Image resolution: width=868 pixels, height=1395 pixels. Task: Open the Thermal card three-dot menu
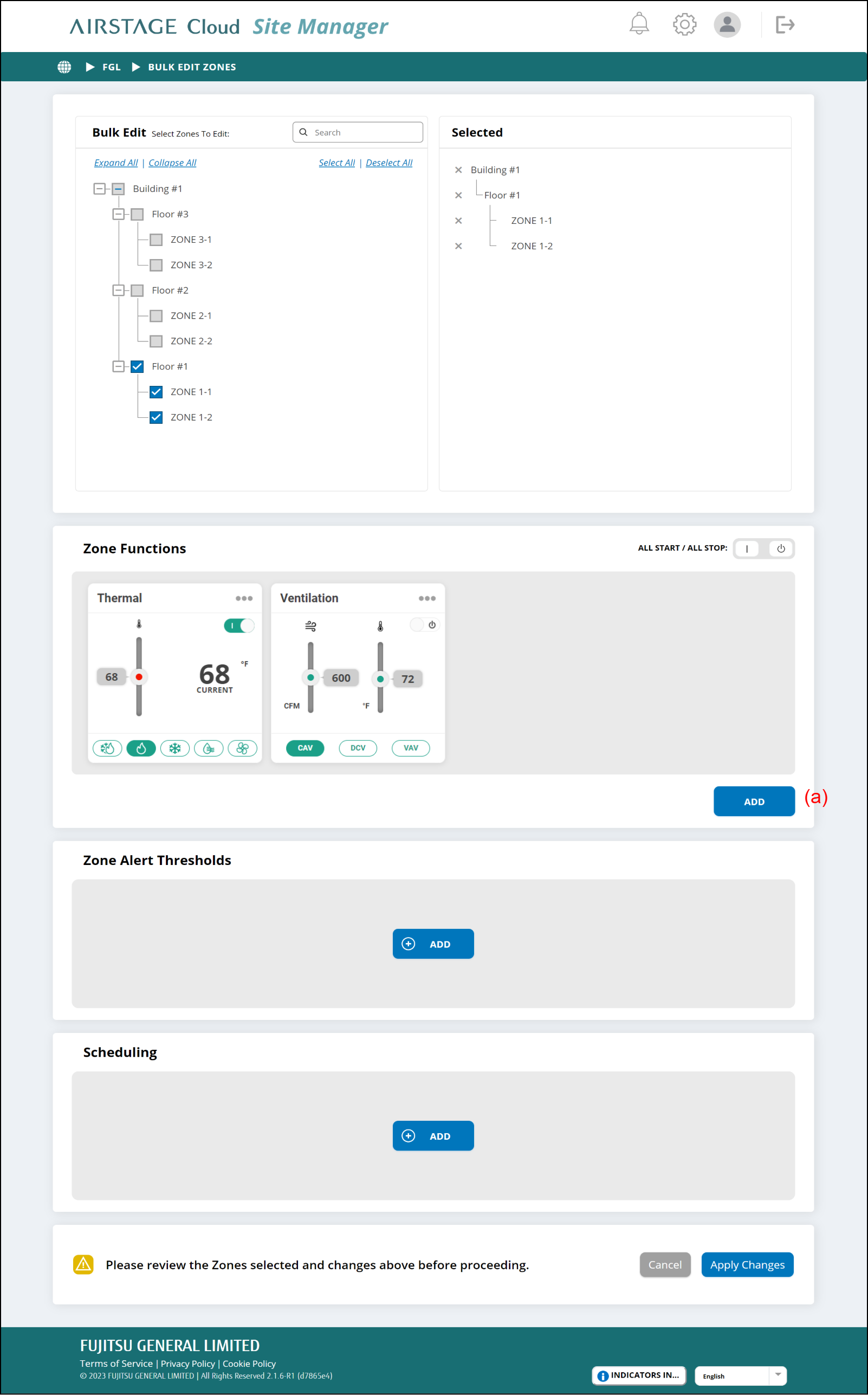point(244,598)
